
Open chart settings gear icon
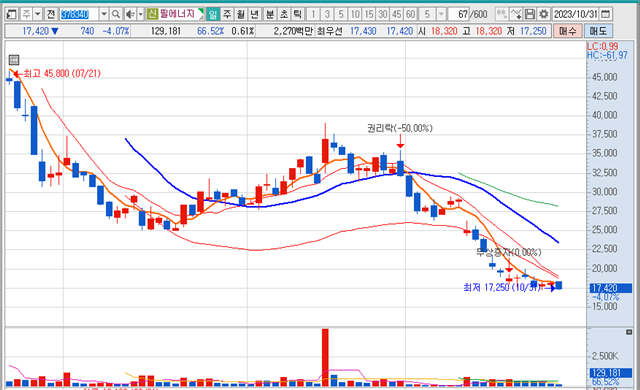click(544, 15)
